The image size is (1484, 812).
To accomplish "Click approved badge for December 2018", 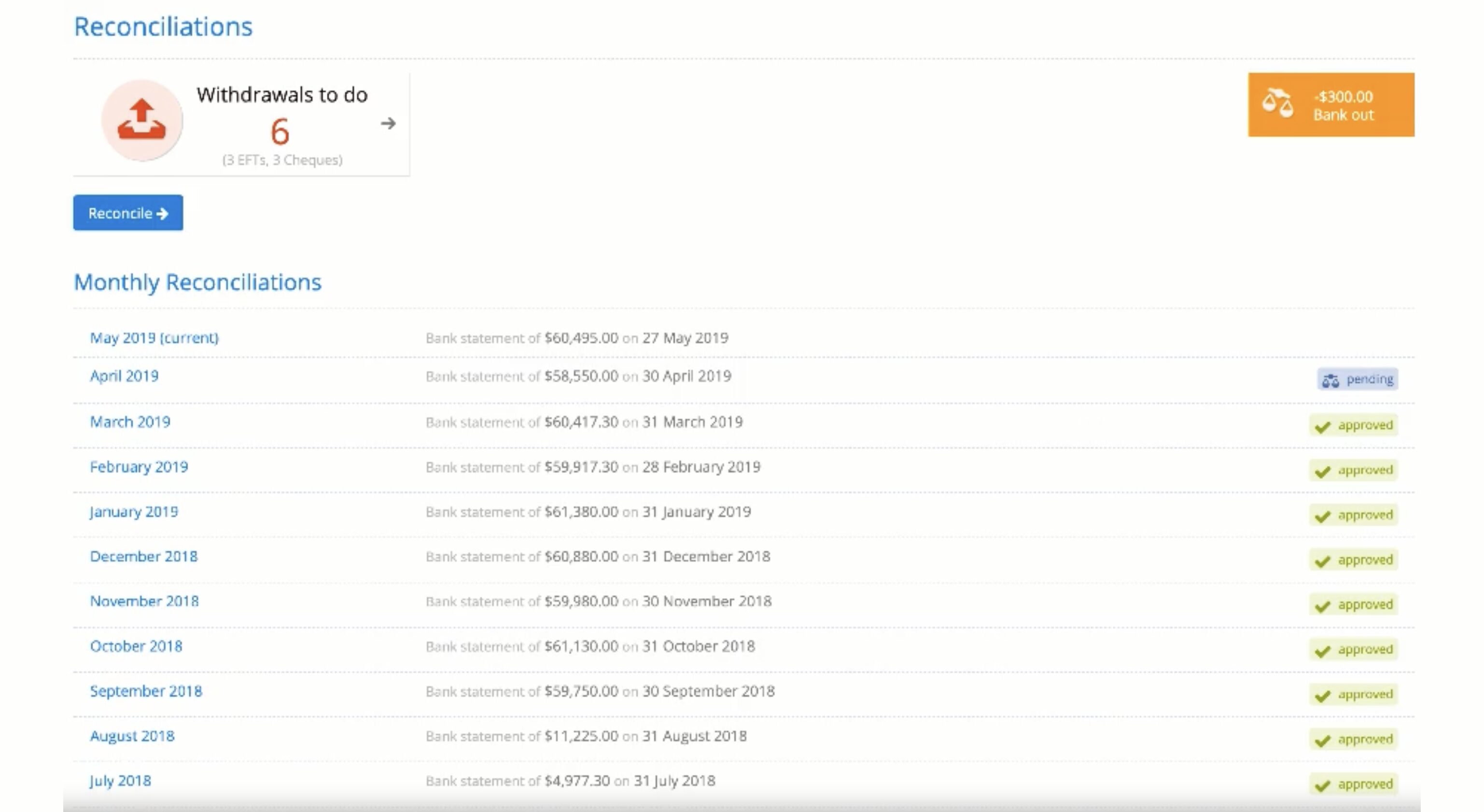I will (x=1353, y=560).
